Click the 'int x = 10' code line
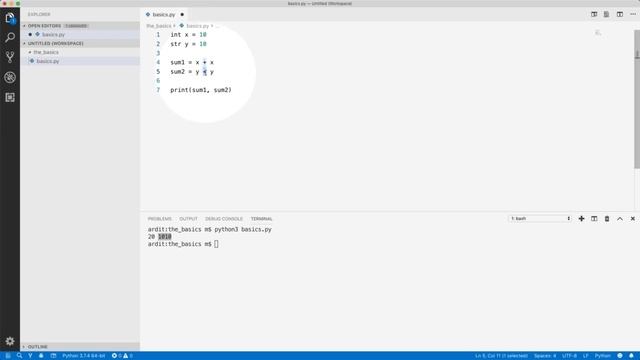 189,35
